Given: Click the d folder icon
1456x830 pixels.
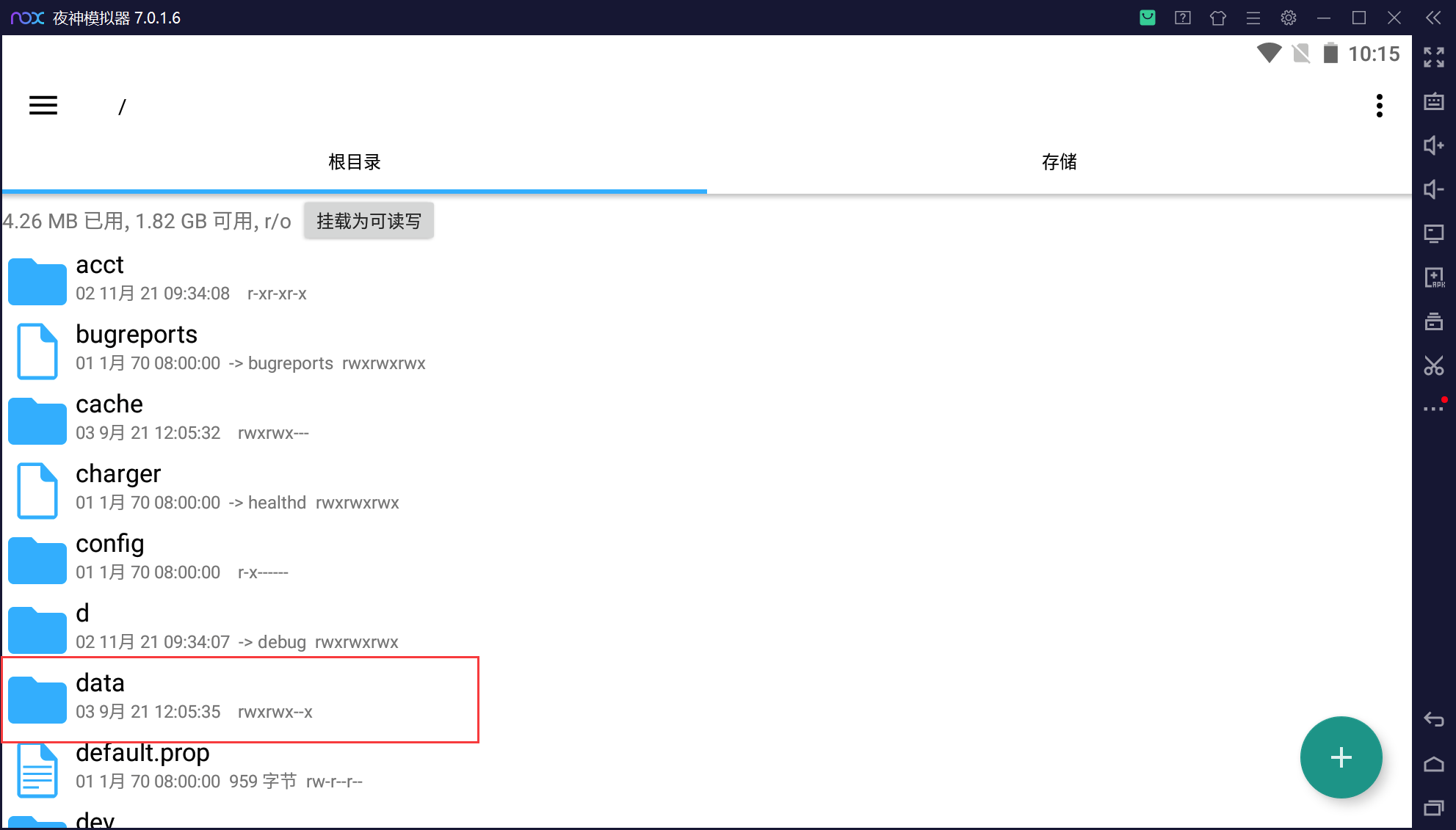Looking at the screenshot, I should [37, 629].
